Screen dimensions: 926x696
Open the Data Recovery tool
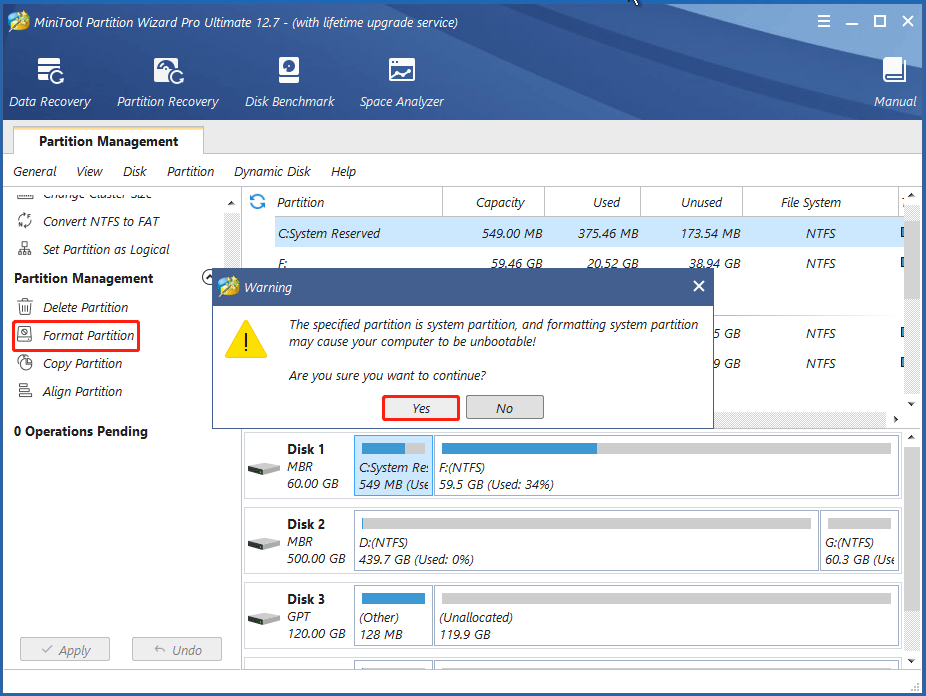50,83
